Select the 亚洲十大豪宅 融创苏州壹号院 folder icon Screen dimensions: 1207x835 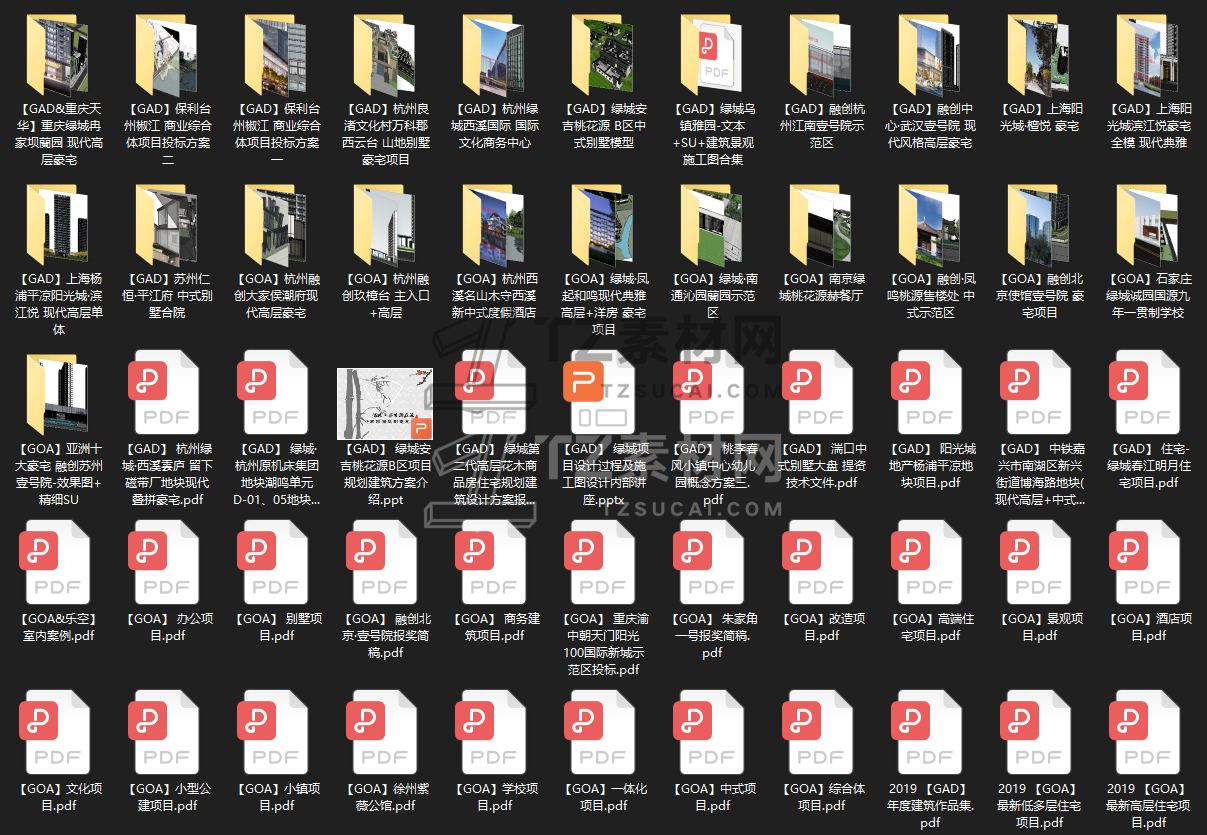click(59, 396)
